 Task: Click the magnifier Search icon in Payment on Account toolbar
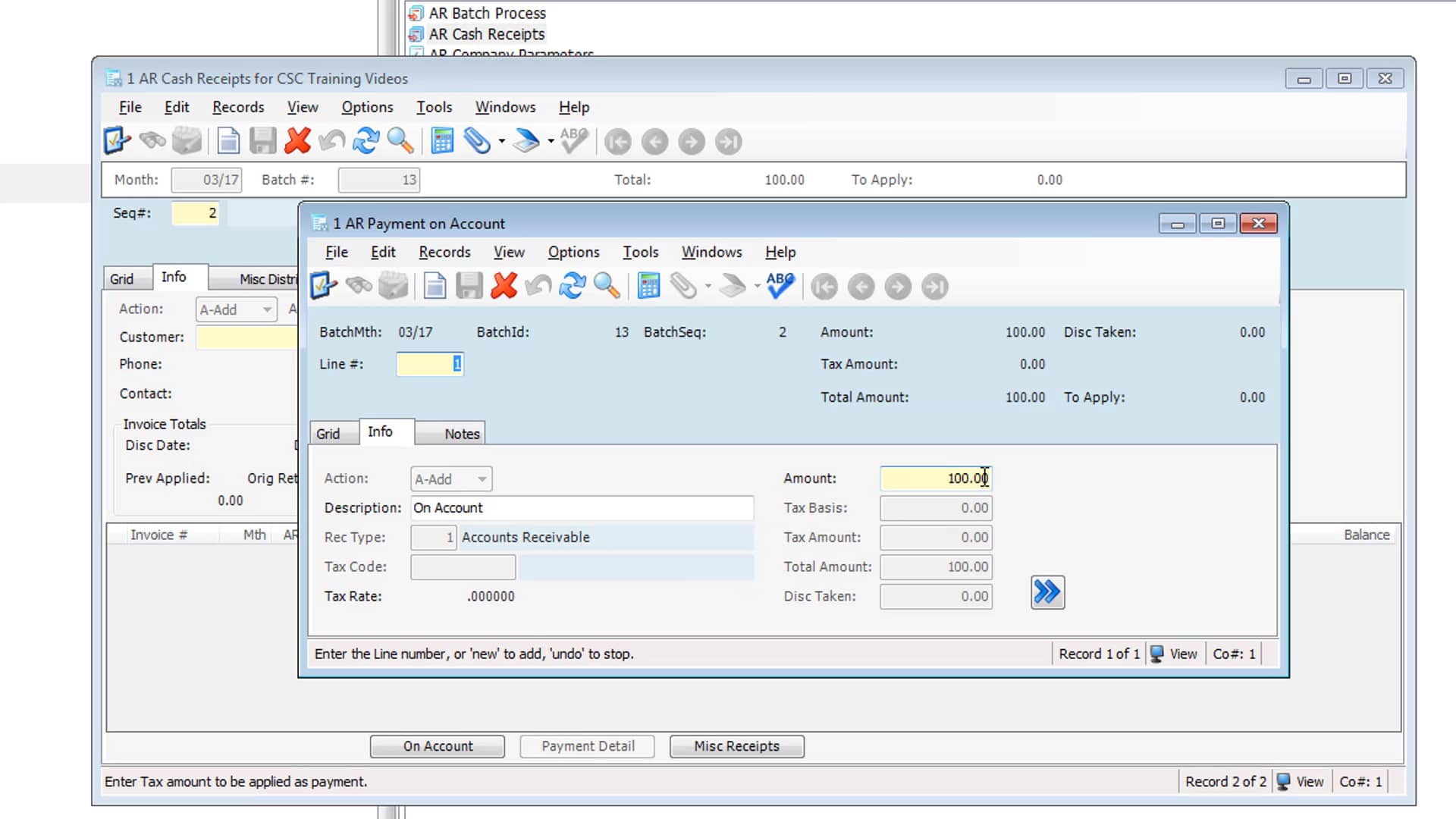pyautogui.click(x=607, y=287)
